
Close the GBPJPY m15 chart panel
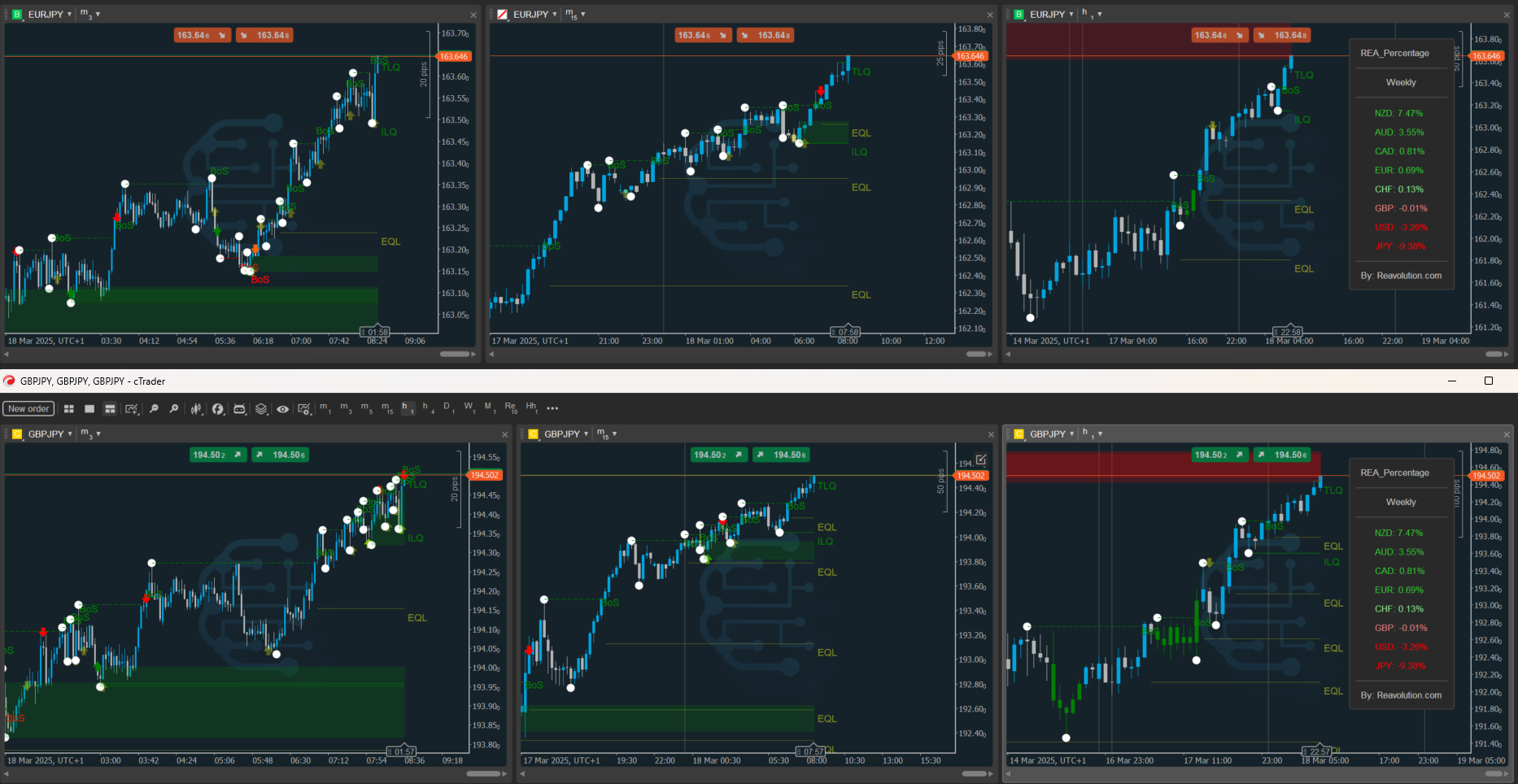(x=990, y=434)
